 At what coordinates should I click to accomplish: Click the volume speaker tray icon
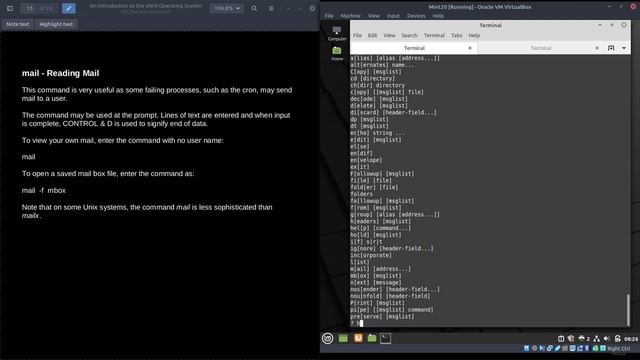pos(607,339)
